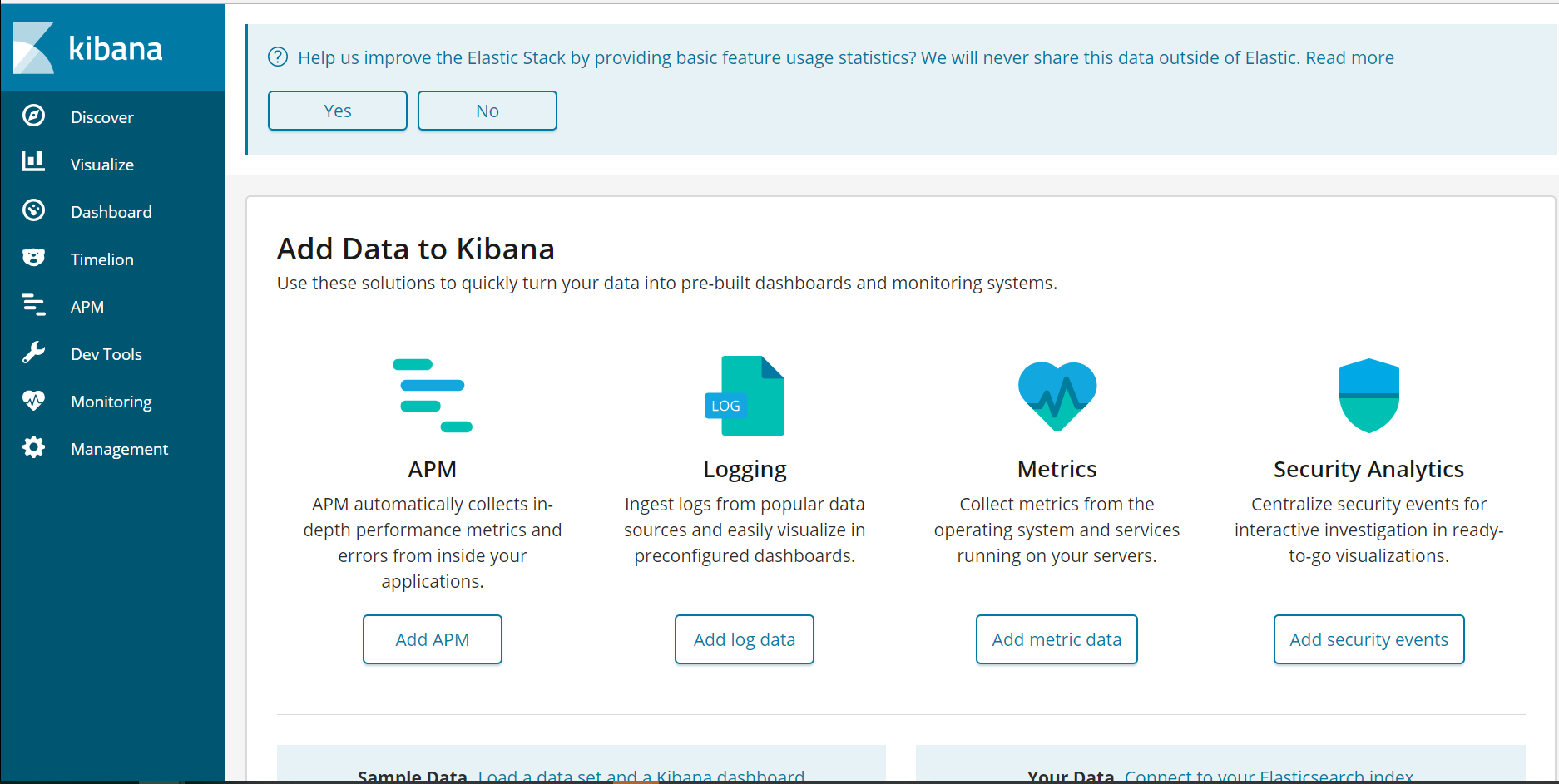This screenshot has width=1559, height=784.
Task: Open Monitoring via heartbeat icon
Action: pos(34,400)
